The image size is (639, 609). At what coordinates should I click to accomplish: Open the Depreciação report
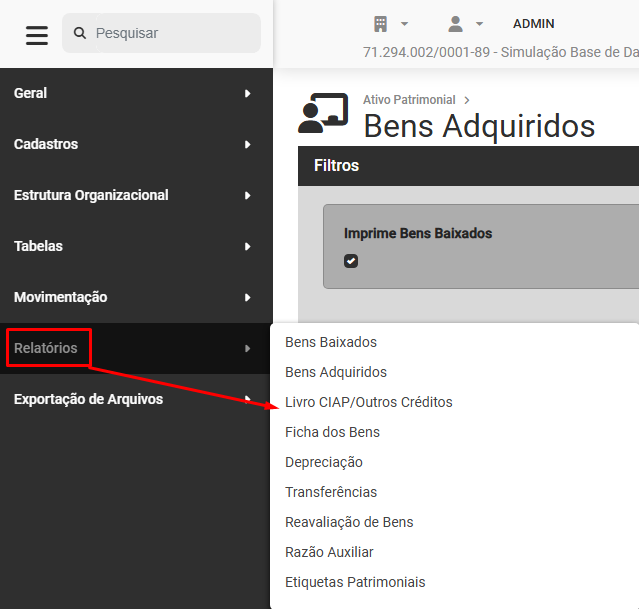coord(324,462)
